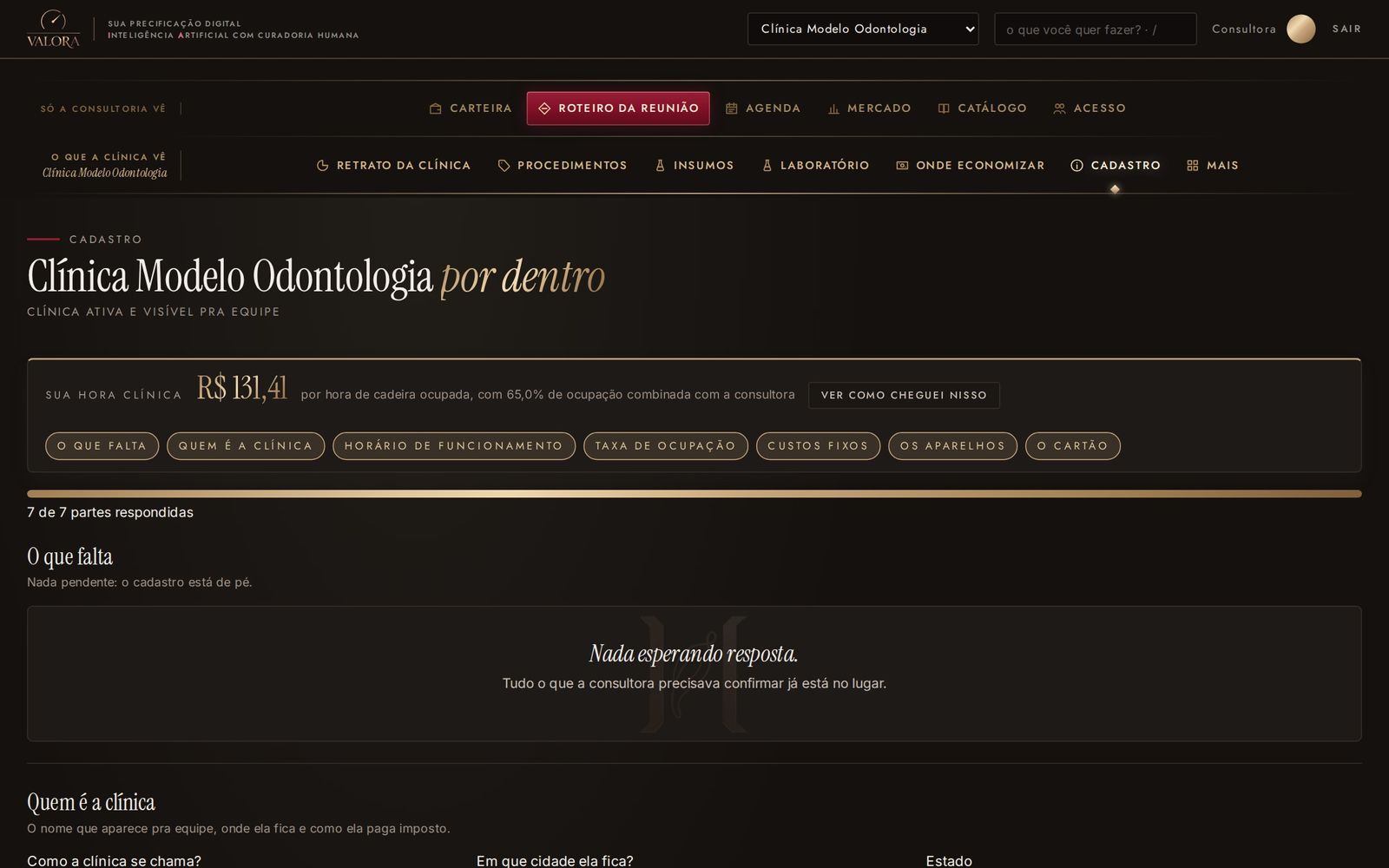Jump to Horário de funcionamento section
The image size is (1389, 868).
click(454, 446)
